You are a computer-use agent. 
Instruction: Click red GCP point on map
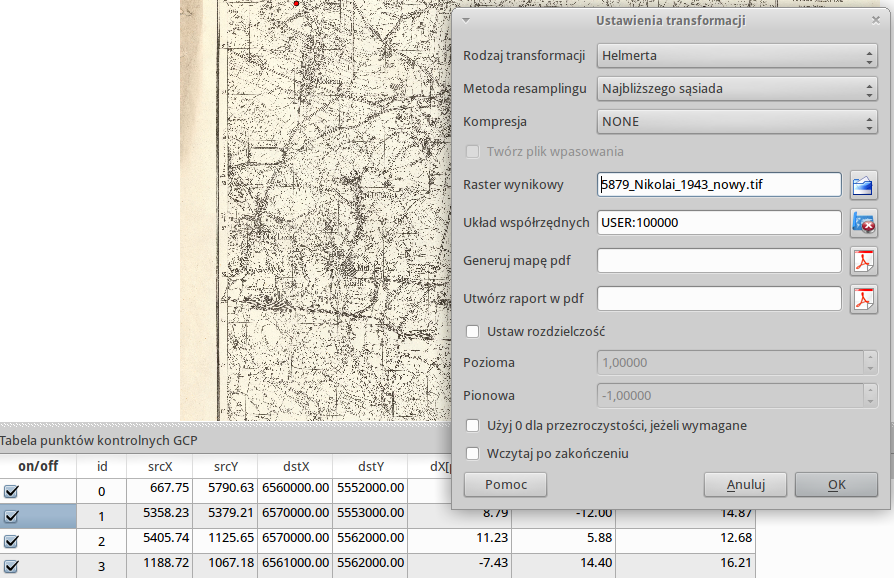pos(296,3)
